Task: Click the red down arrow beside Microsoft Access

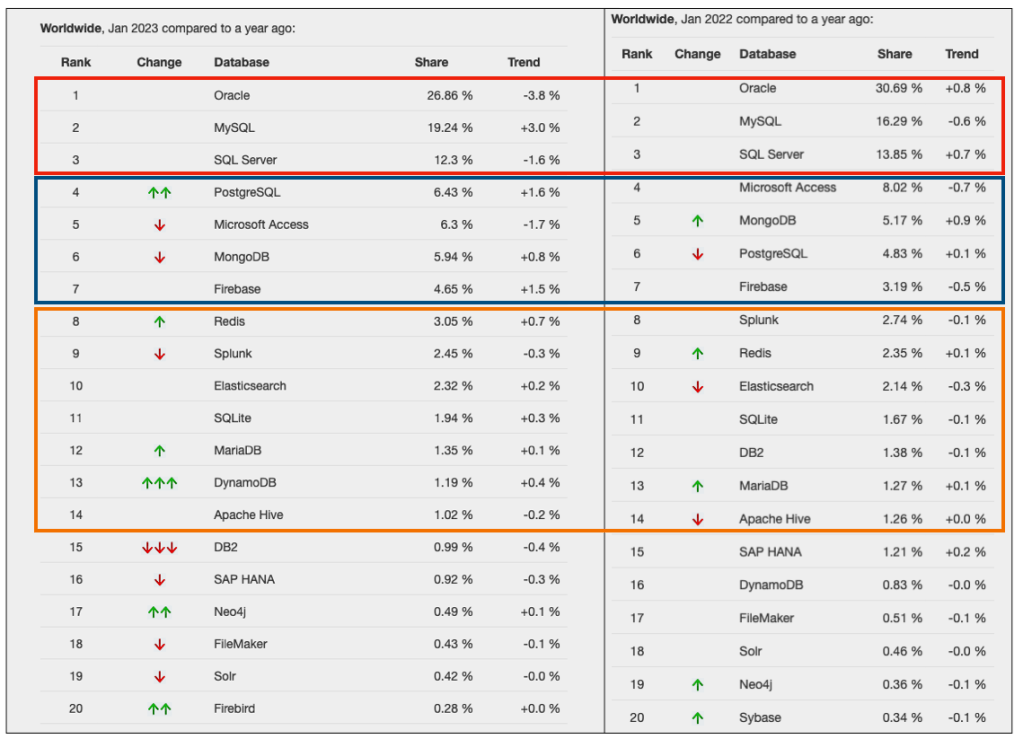Action: (x=159, y=226)
